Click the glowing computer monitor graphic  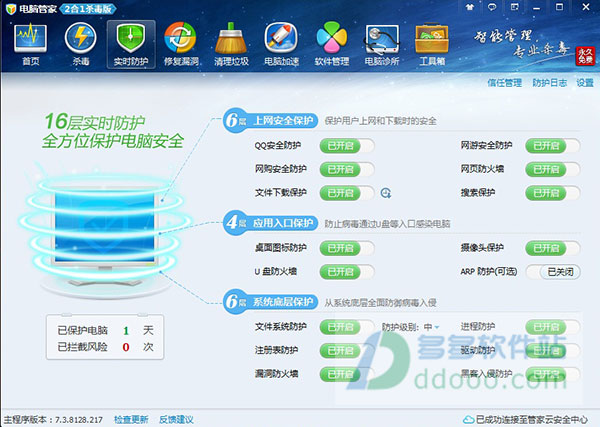104,233
